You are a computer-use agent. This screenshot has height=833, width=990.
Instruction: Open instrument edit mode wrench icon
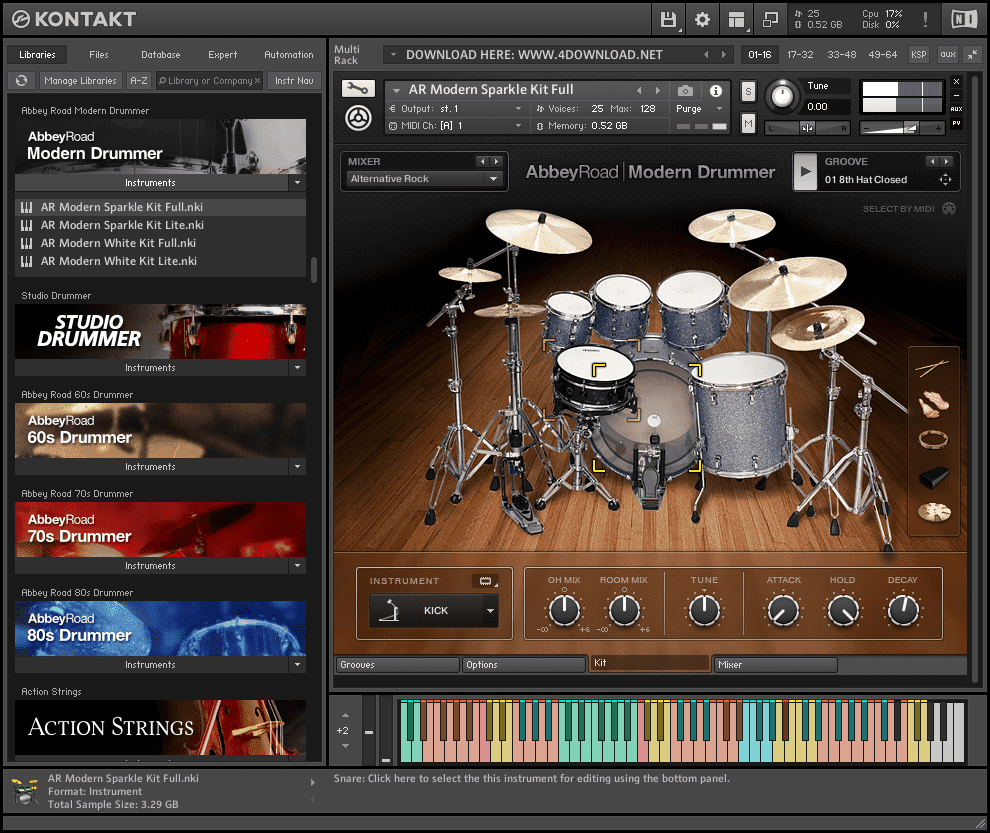[x=358, y=88]
